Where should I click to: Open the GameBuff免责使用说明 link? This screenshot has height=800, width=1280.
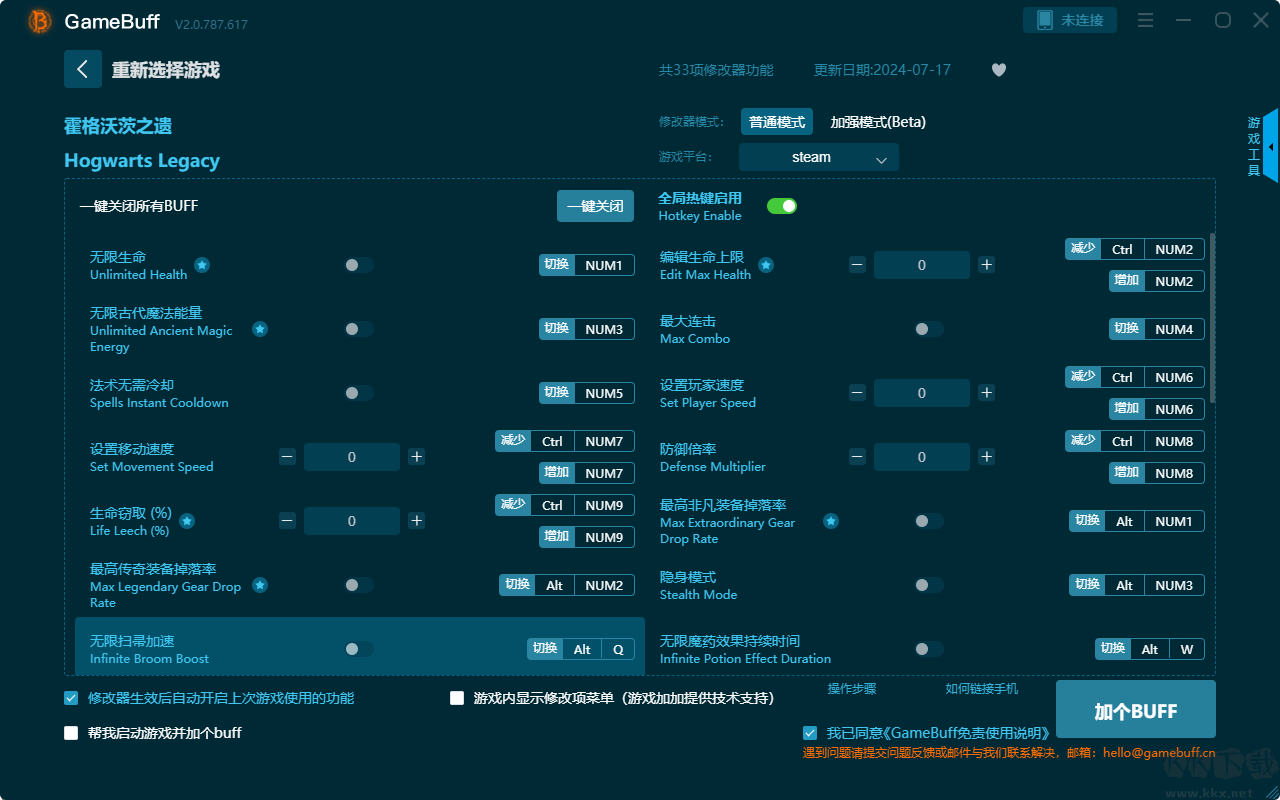coord(969,733)
